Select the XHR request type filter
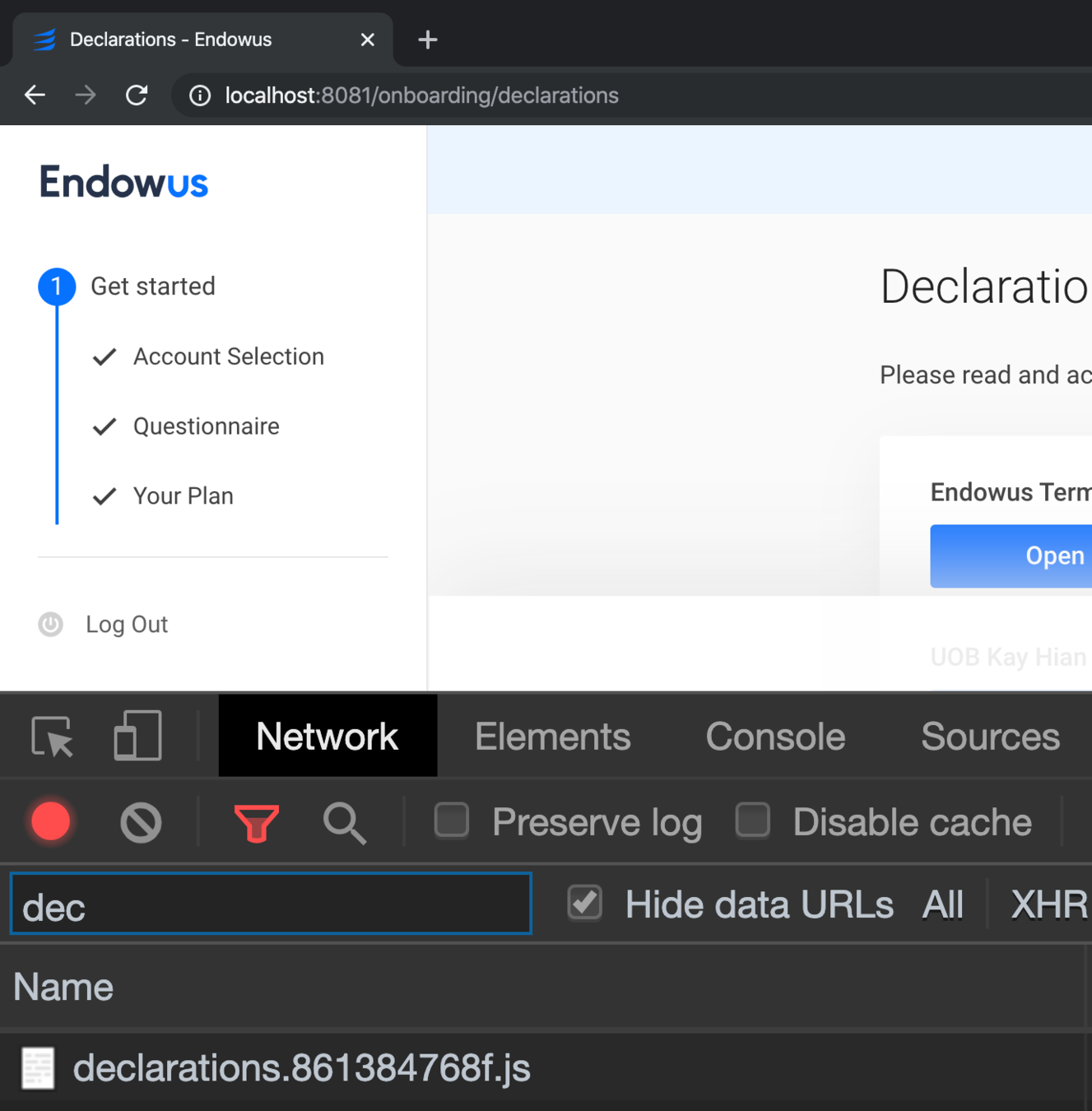Image resolution: width=1092 pixels, height=1111 pixels. (1049, 905)
